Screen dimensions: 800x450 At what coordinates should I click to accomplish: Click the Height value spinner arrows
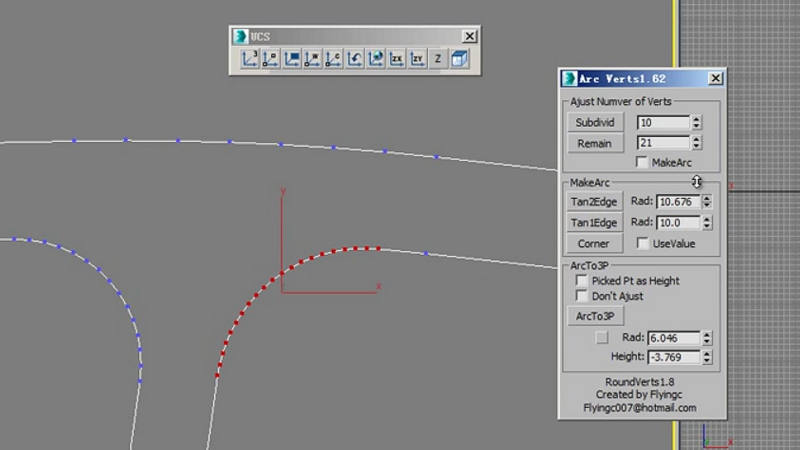pos(708,356)
